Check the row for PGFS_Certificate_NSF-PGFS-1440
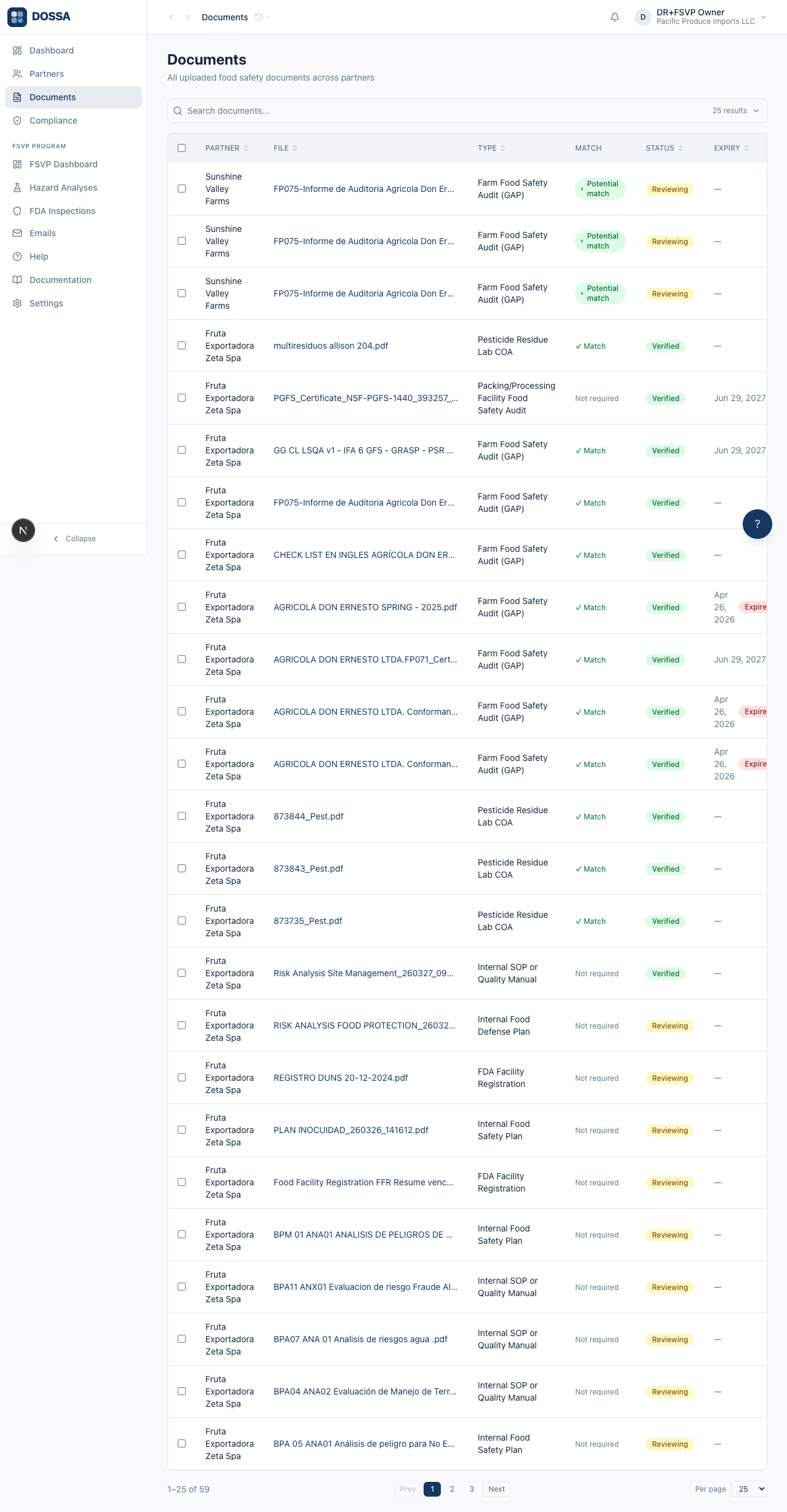The height and width of the screenshot is (1512, 787). pyautogui.click(x=181, y=398)
